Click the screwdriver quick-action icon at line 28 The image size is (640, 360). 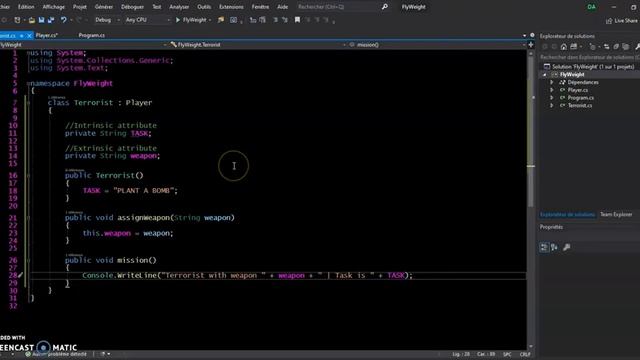[20, 275]
